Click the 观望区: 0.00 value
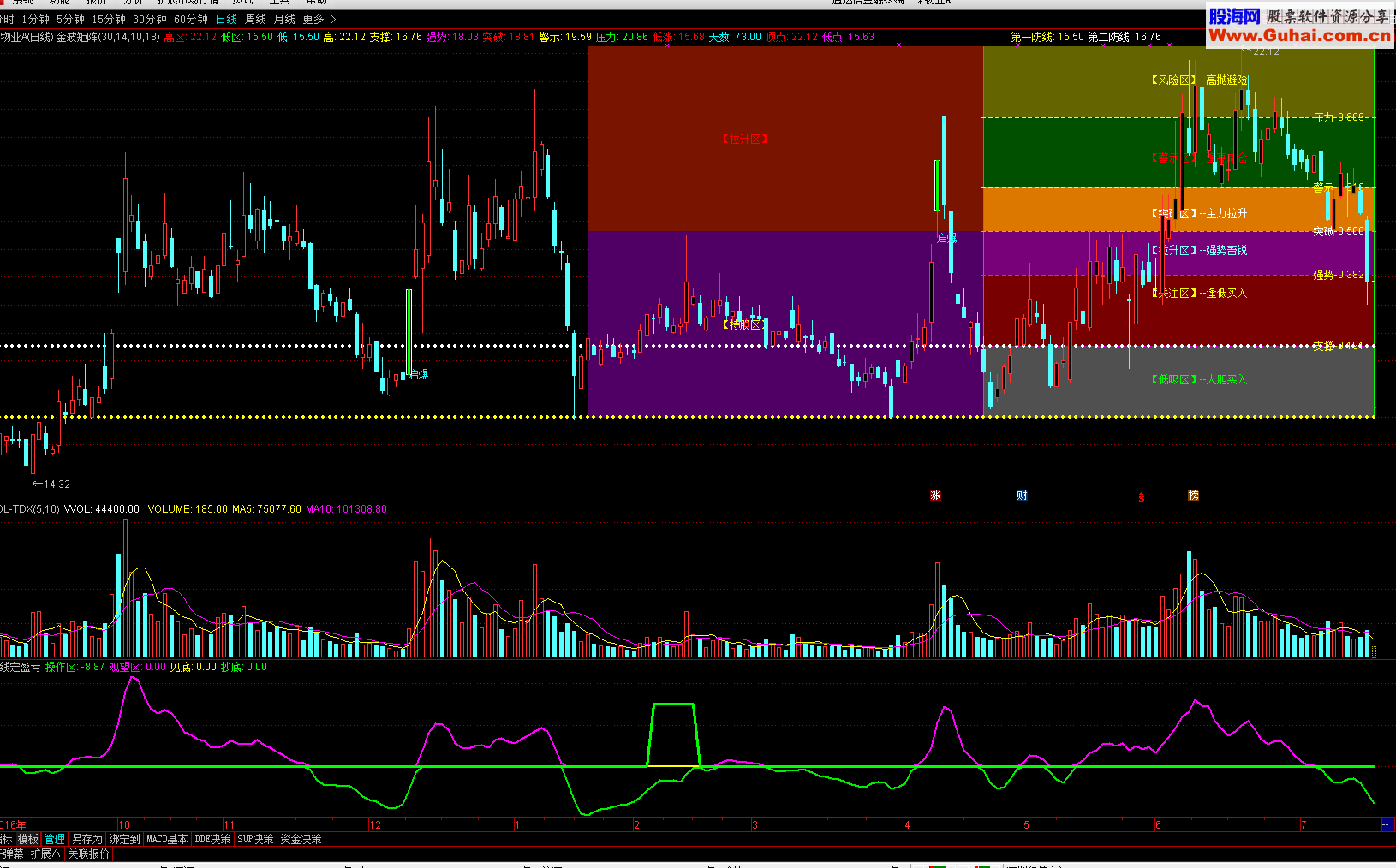The image size is (1396, 868). pos(138,667)
